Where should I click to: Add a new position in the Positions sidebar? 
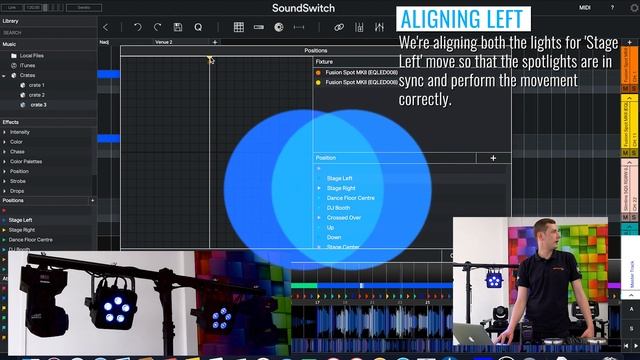pyautogui.click(x=92, y=200)
